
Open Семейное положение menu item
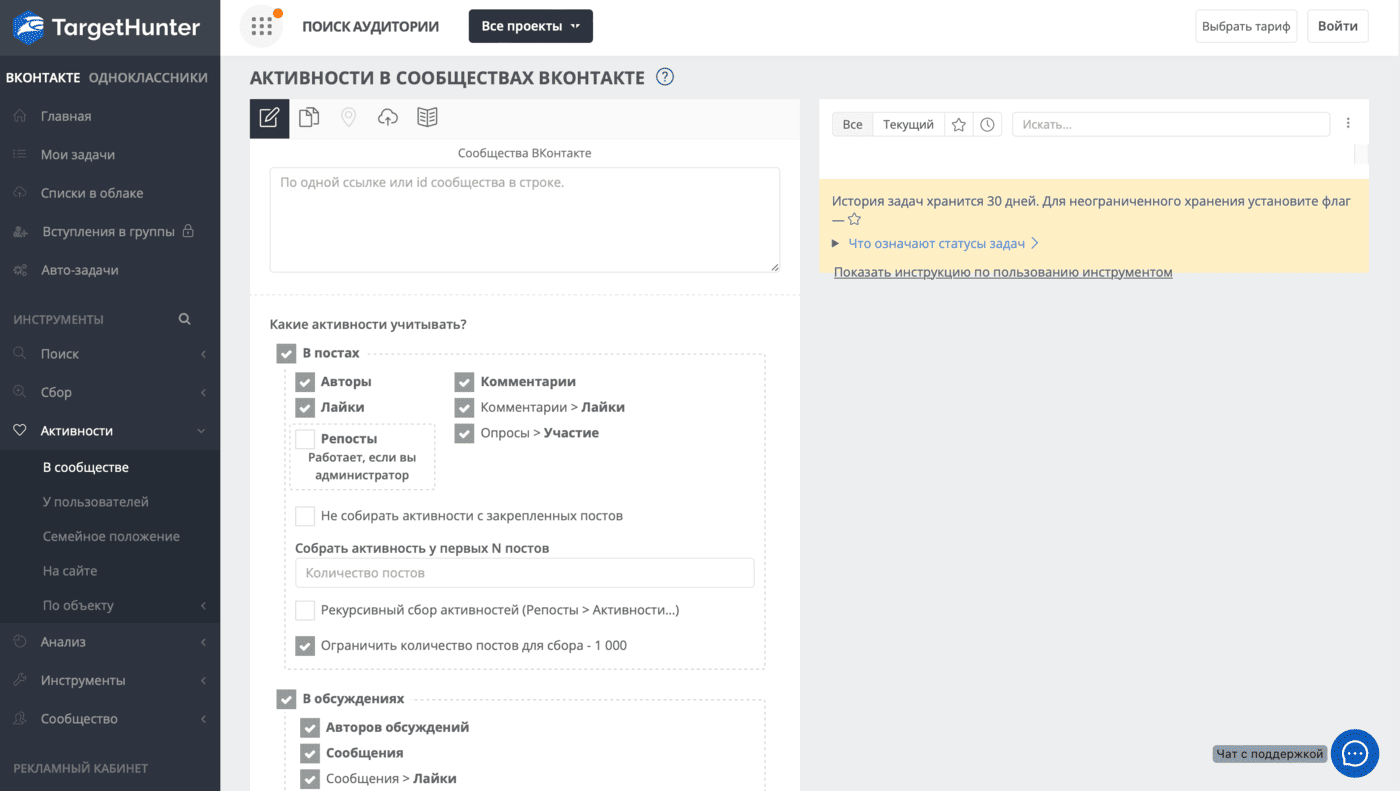click(110, 537)
